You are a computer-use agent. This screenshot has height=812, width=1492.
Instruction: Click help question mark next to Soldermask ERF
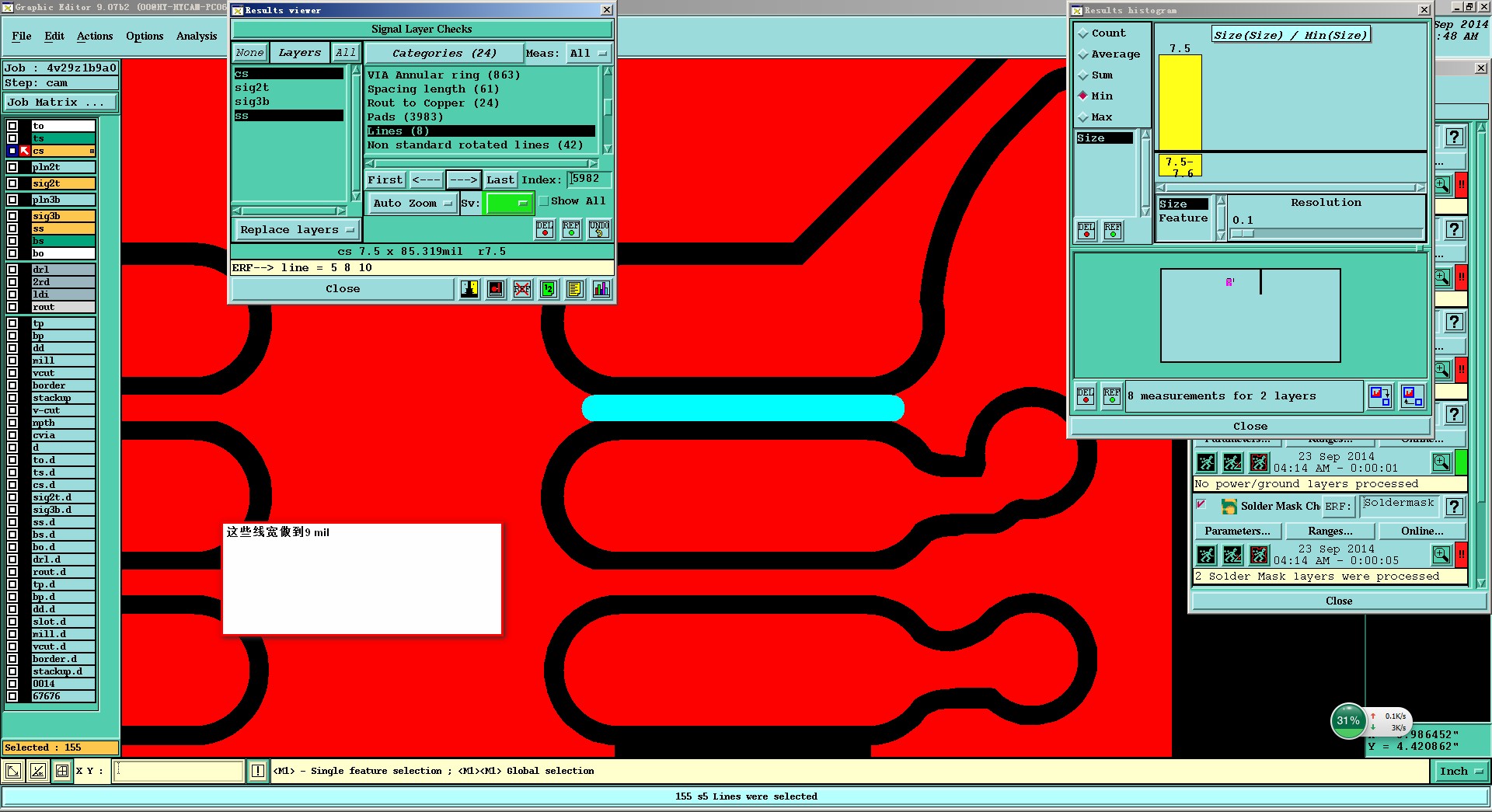point(1455,507)
